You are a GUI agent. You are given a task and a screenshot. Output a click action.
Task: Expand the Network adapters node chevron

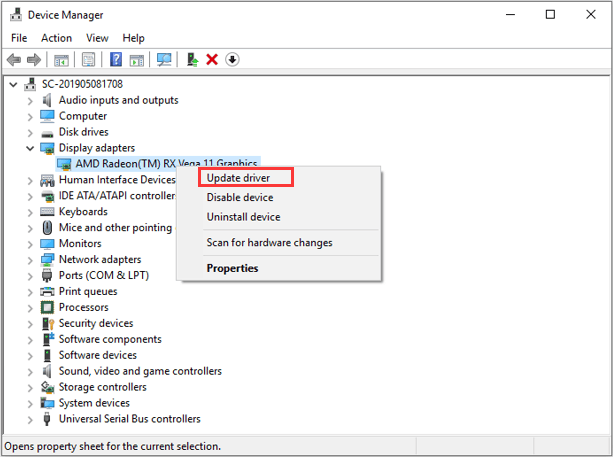point(30,260)
